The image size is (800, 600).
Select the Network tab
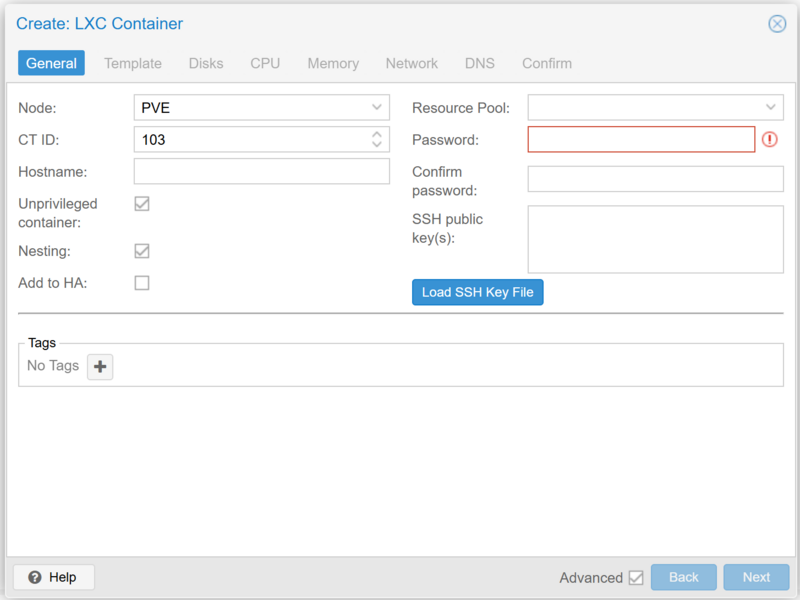(412, 63)
